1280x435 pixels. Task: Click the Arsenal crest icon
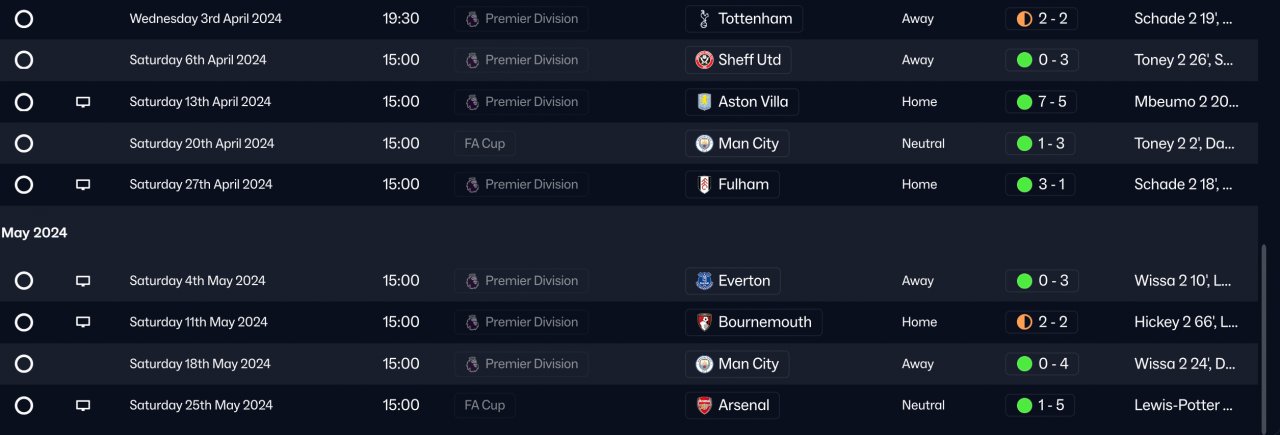(x=705, y=406)
